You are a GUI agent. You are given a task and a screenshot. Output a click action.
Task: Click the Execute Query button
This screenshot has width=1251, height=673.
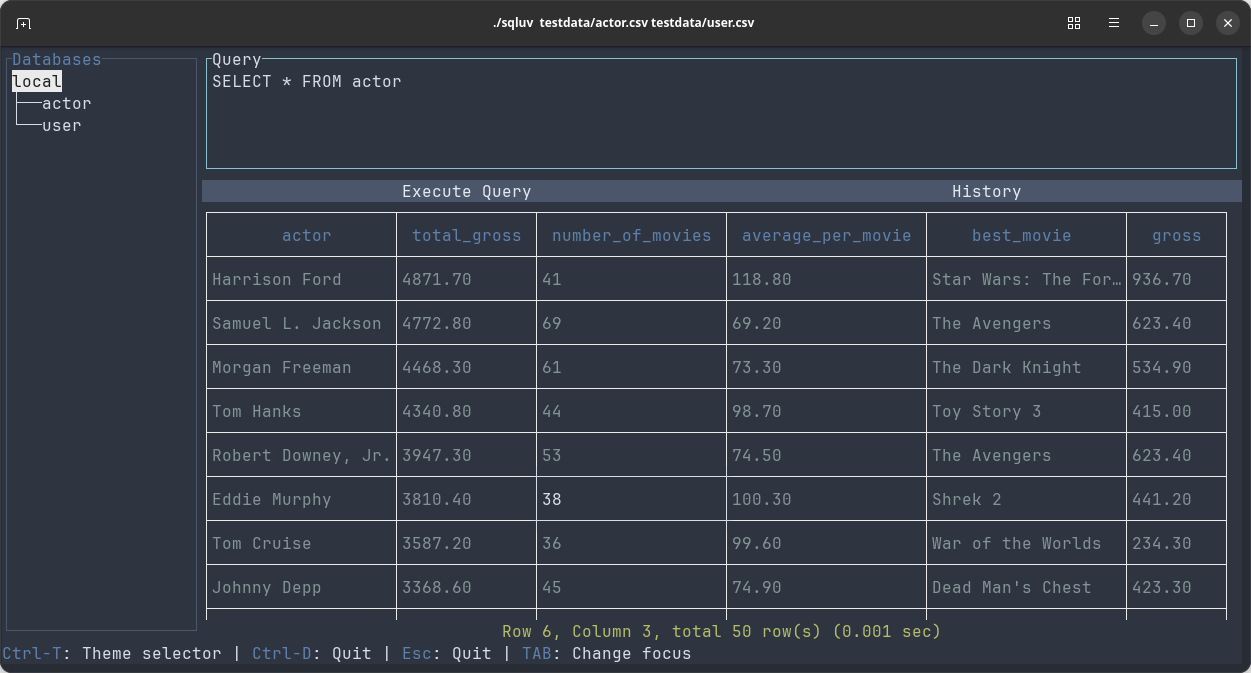[467, 191]
